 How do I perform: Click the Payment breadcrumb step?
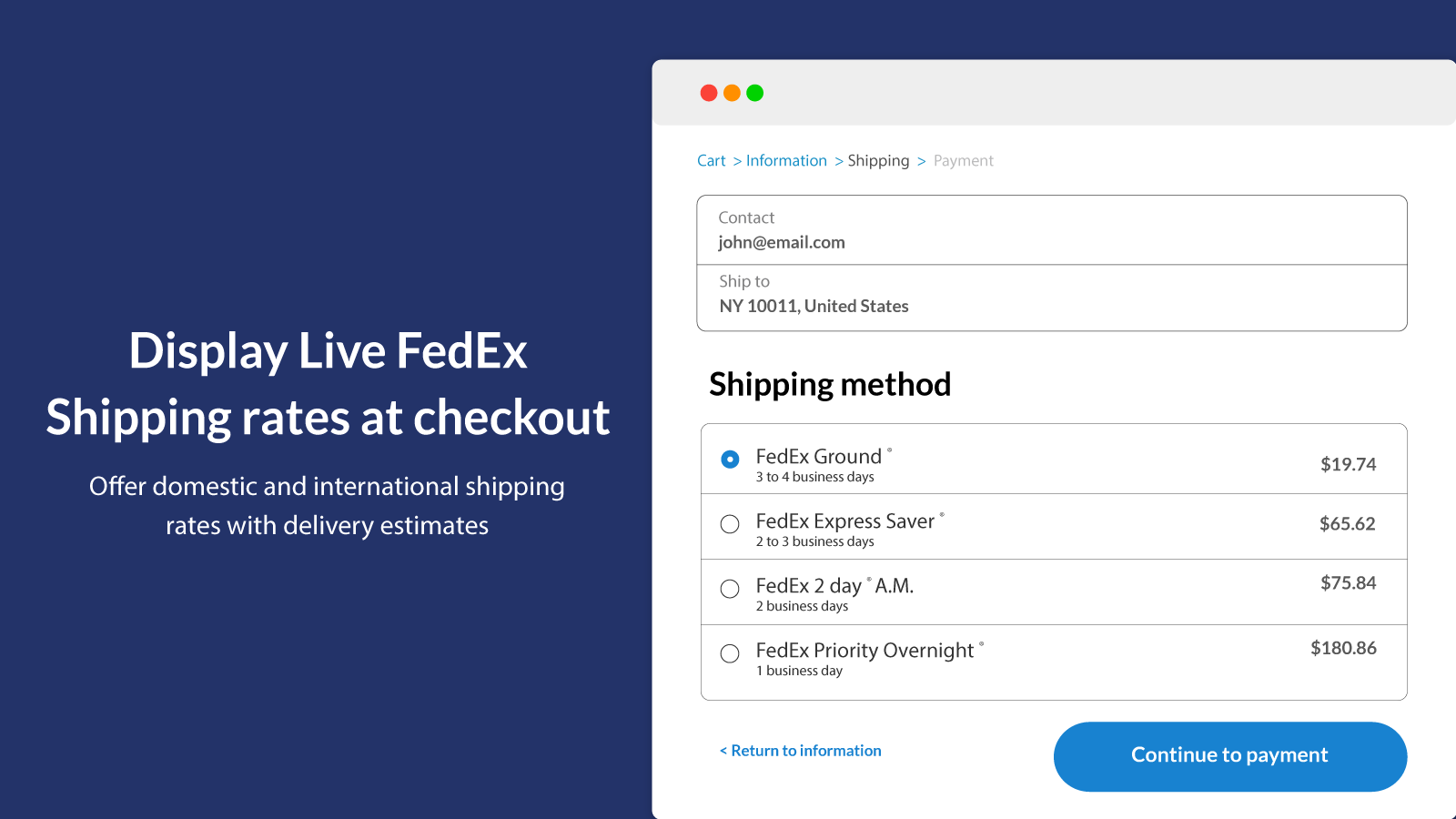(x=963, y=161)
